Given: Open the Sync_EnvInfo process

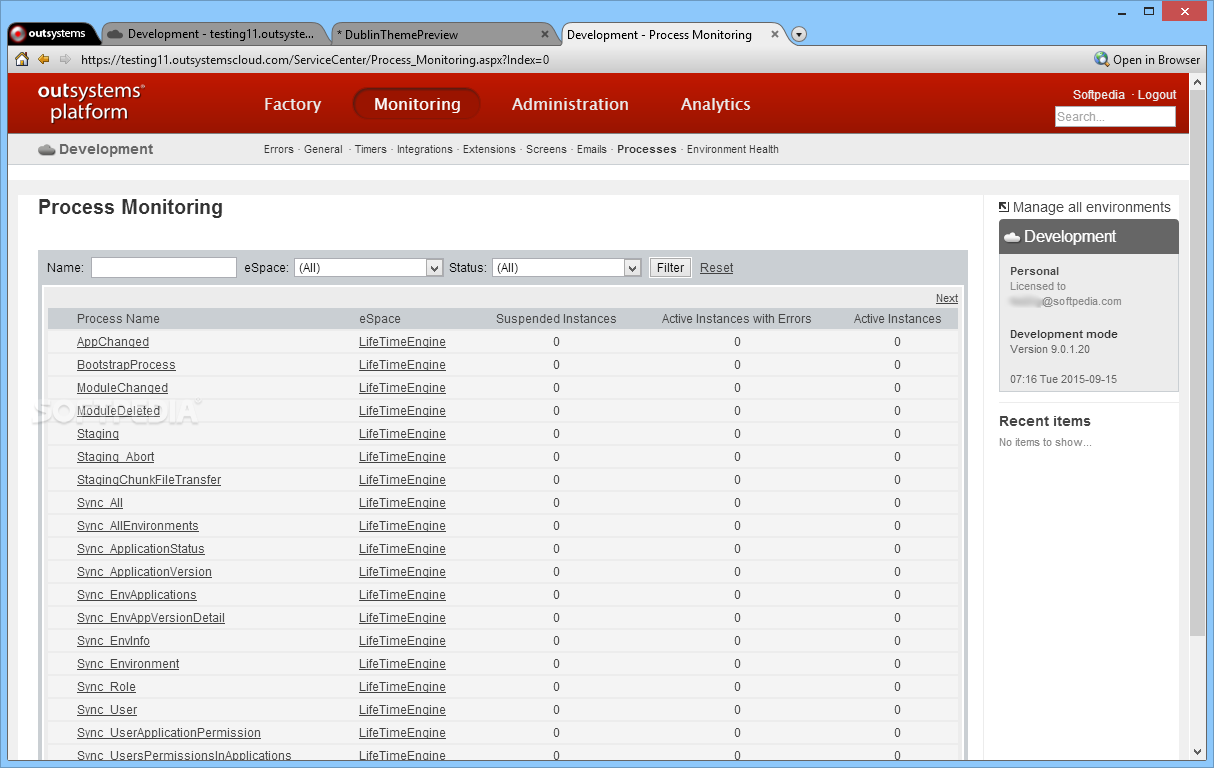Looking at the screenshot, I should [113, 641].
